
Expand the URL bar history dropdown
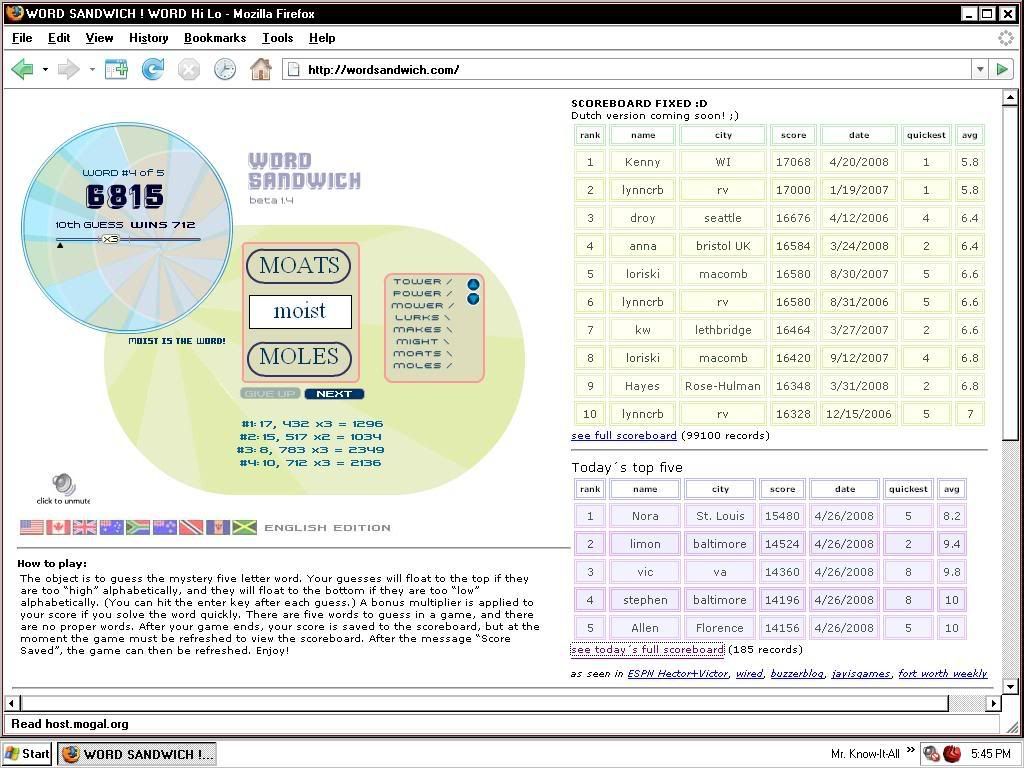click(x=979, y=69)
